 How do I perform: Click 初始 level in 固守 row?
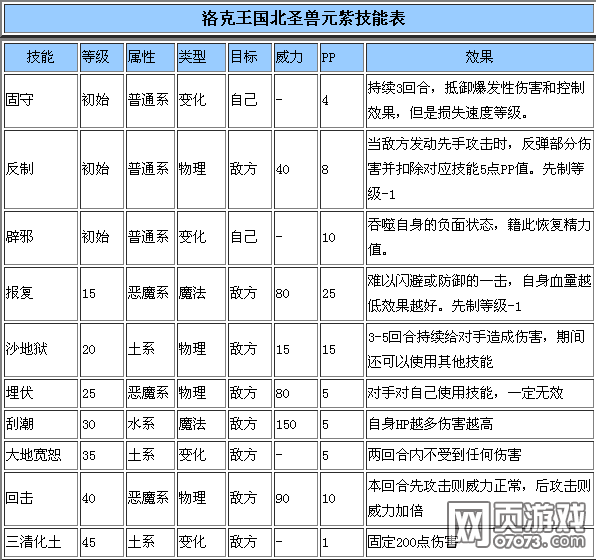95,100
